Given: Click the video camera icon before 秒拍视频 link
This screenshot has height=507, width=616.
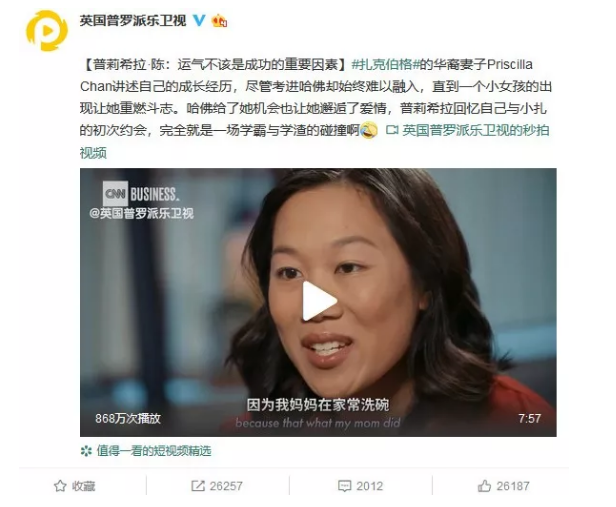Looking at the screenshot, I should click(392, 130).
